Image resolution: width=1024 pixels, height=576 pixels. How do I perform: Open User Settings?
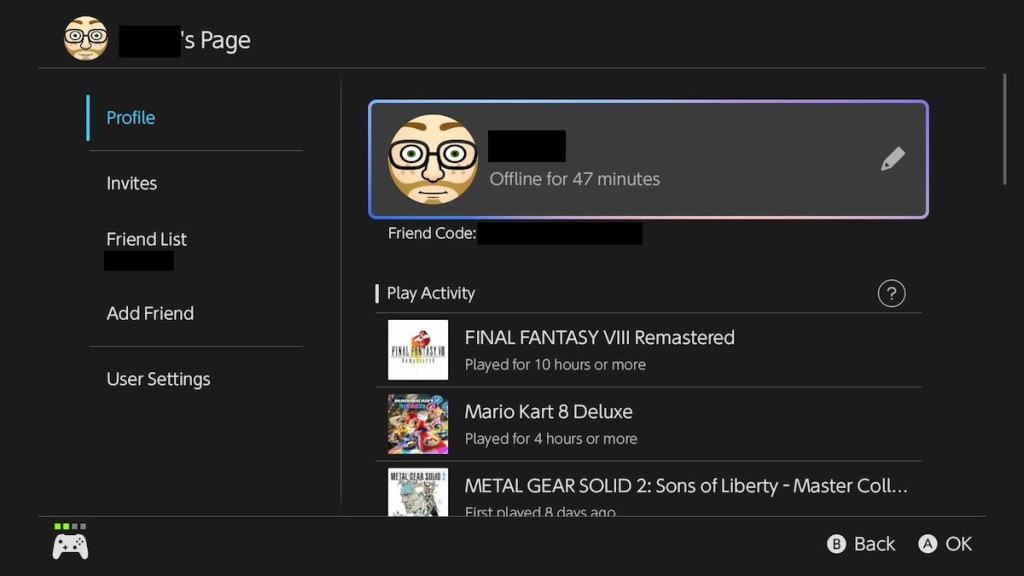(x=158, y=379)
